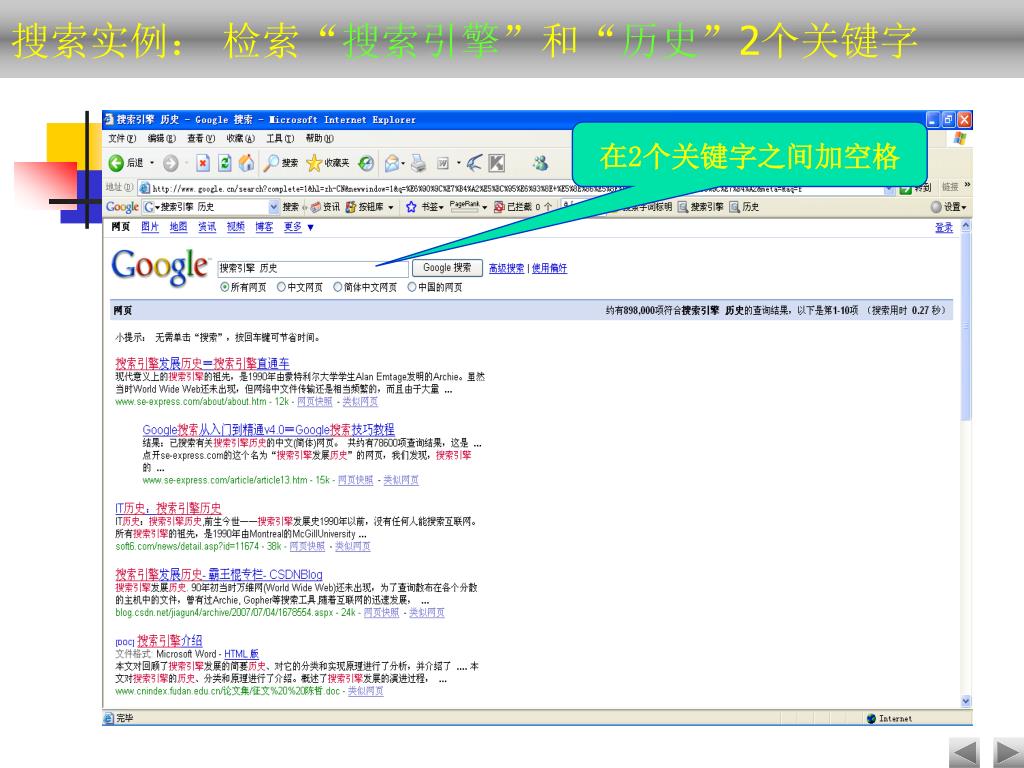Click the Messenger people icon
The height and width of the screenshot is (768, 1024).
(x=540, y=163)
